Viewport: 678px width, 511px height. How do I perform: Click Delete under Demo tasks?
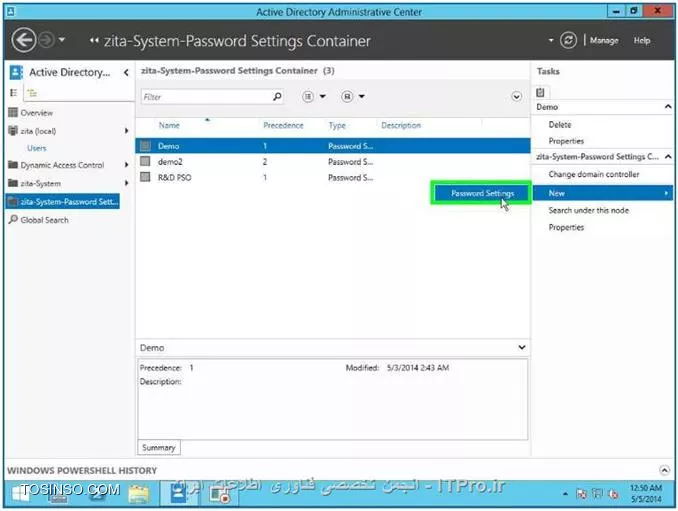click(560, 125)
